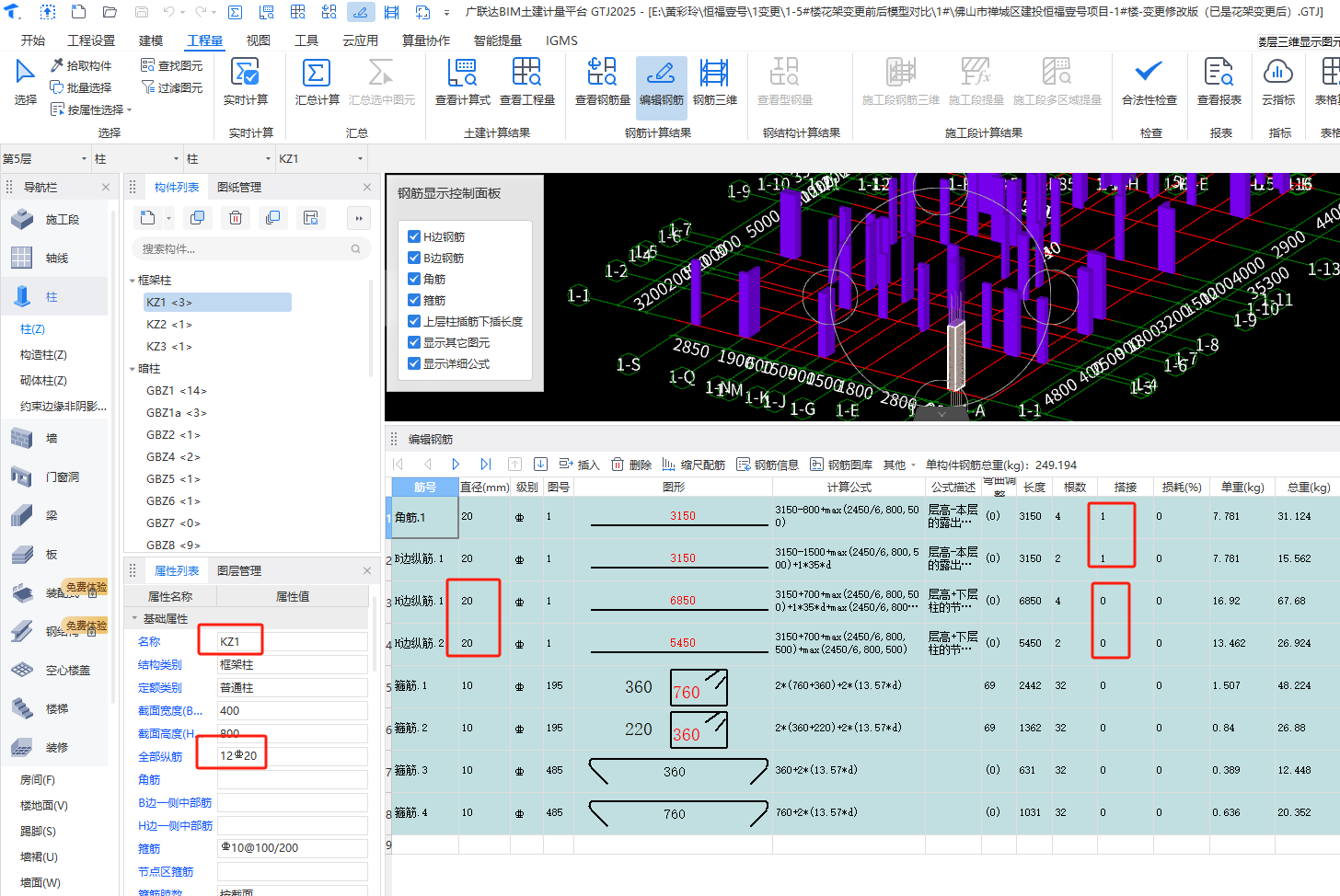The width and height of the screenshot is (1340, 896).
Task: Select 轴线 in navigation bar
Action: point(55,258)
